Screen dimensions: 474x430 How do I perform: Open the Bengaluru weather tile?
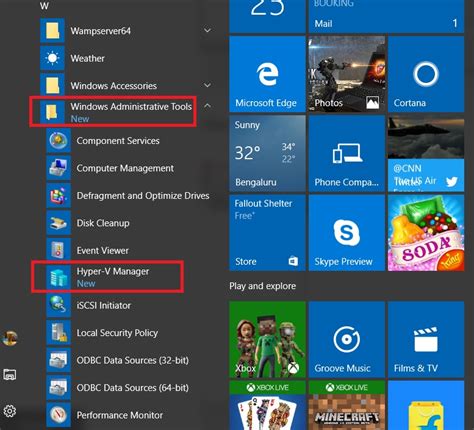(x=267, y=154)
